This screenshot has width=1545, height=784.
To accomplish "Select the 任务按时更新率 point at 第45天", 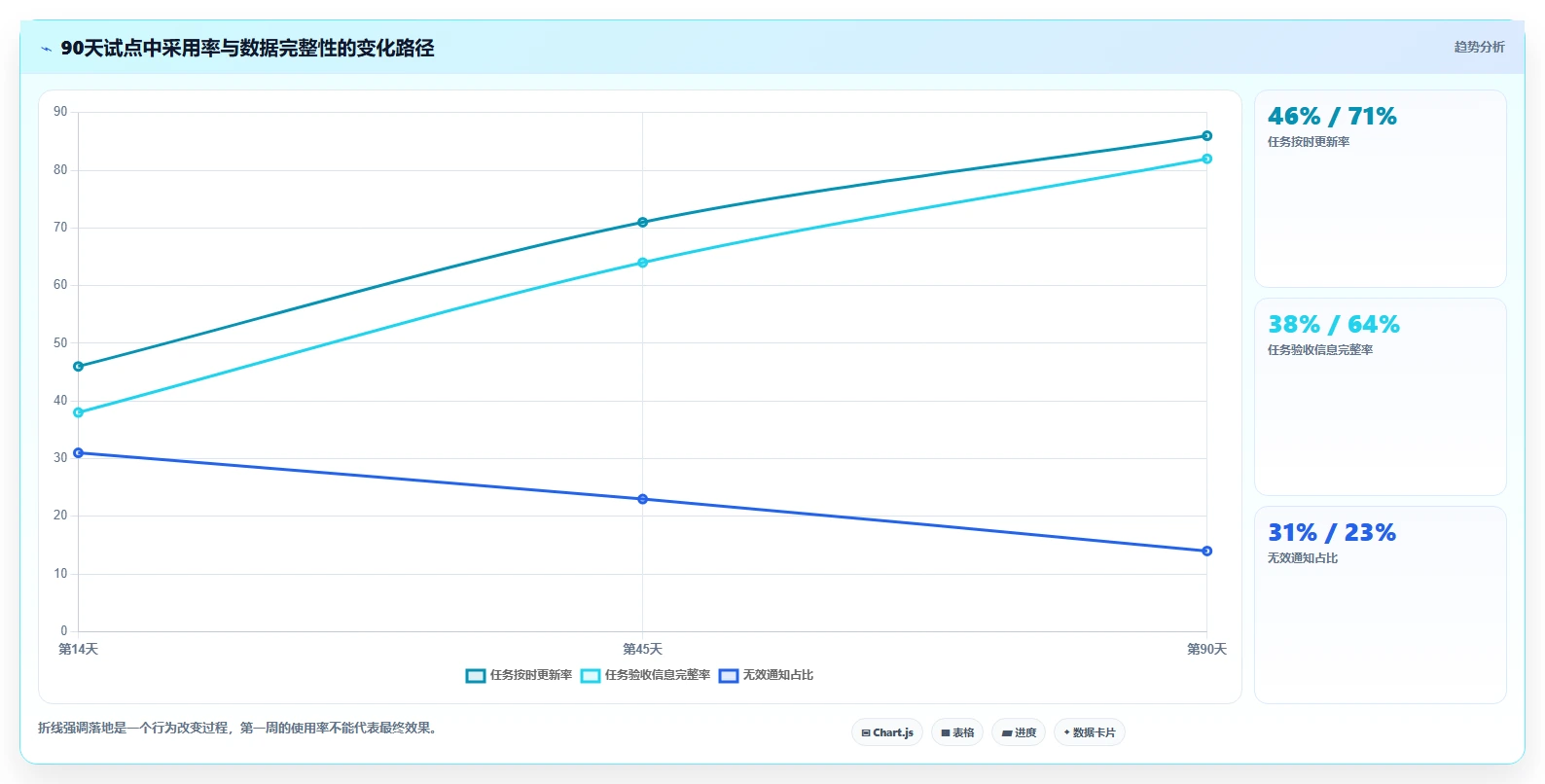I will pos(642,223).
